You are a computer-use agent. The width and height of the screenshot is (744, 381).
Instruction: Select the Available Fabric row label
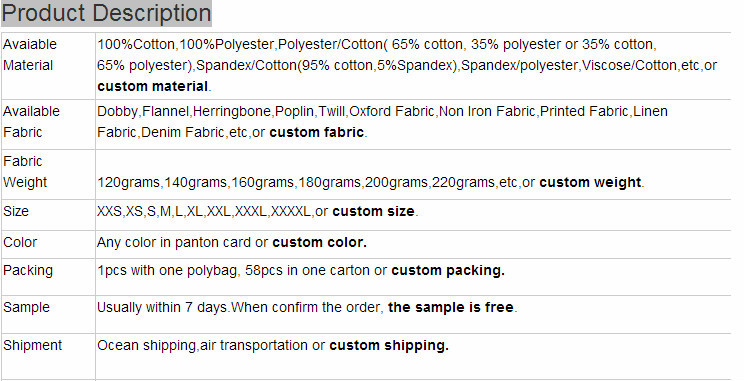31,121
